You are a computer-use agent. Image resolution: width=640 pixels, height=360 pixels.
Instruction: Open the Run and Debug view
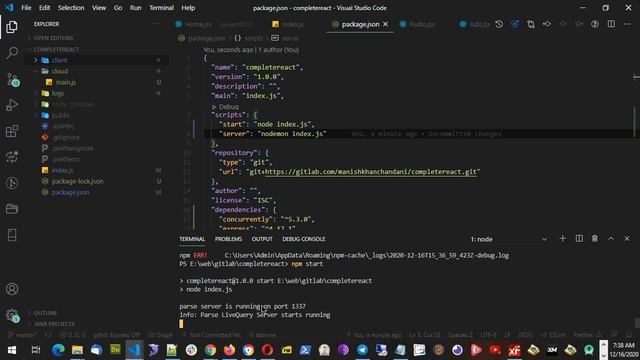[x=12, y=105]
